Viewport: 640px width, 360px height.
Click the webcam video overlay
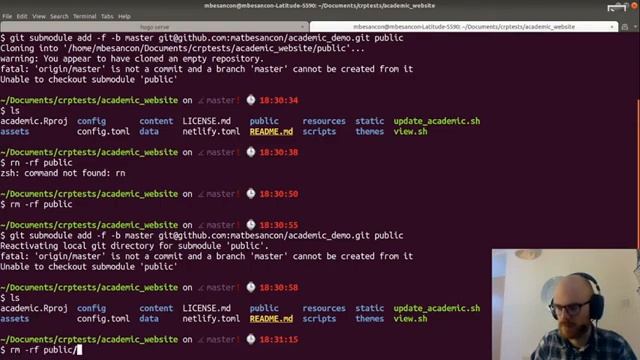(x=565, y=304)
